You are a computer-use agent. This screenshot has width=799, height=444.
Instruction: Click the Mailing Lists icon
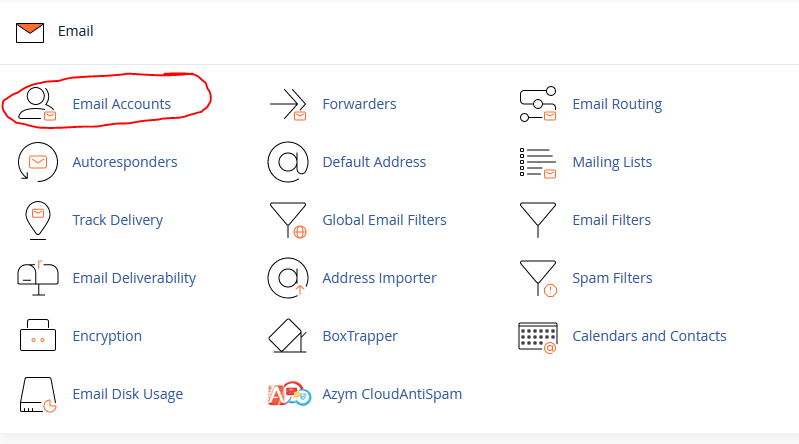538,162
